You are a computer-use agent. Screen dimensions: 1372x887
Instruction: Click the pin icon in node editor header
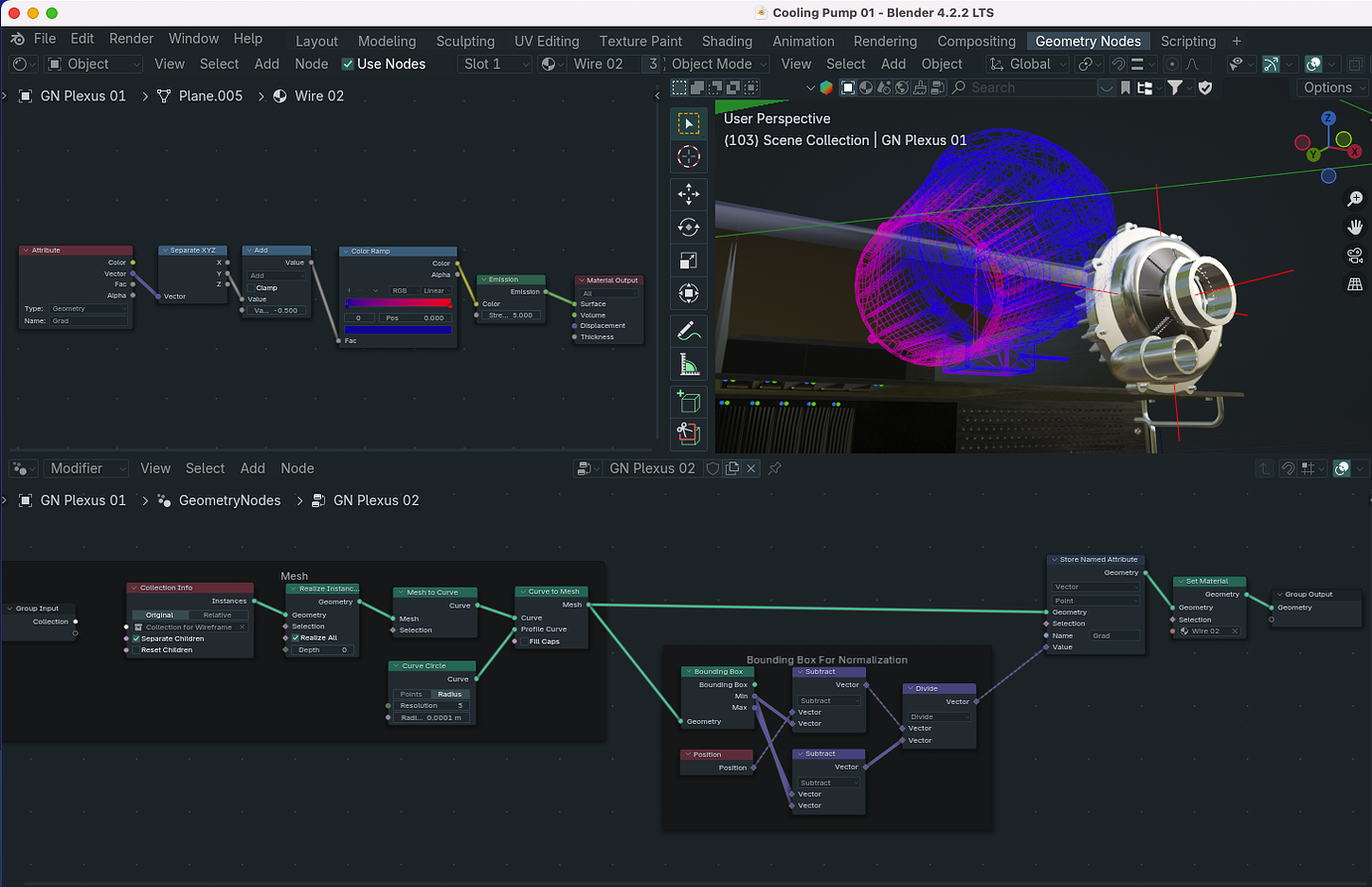coord(774,468)
